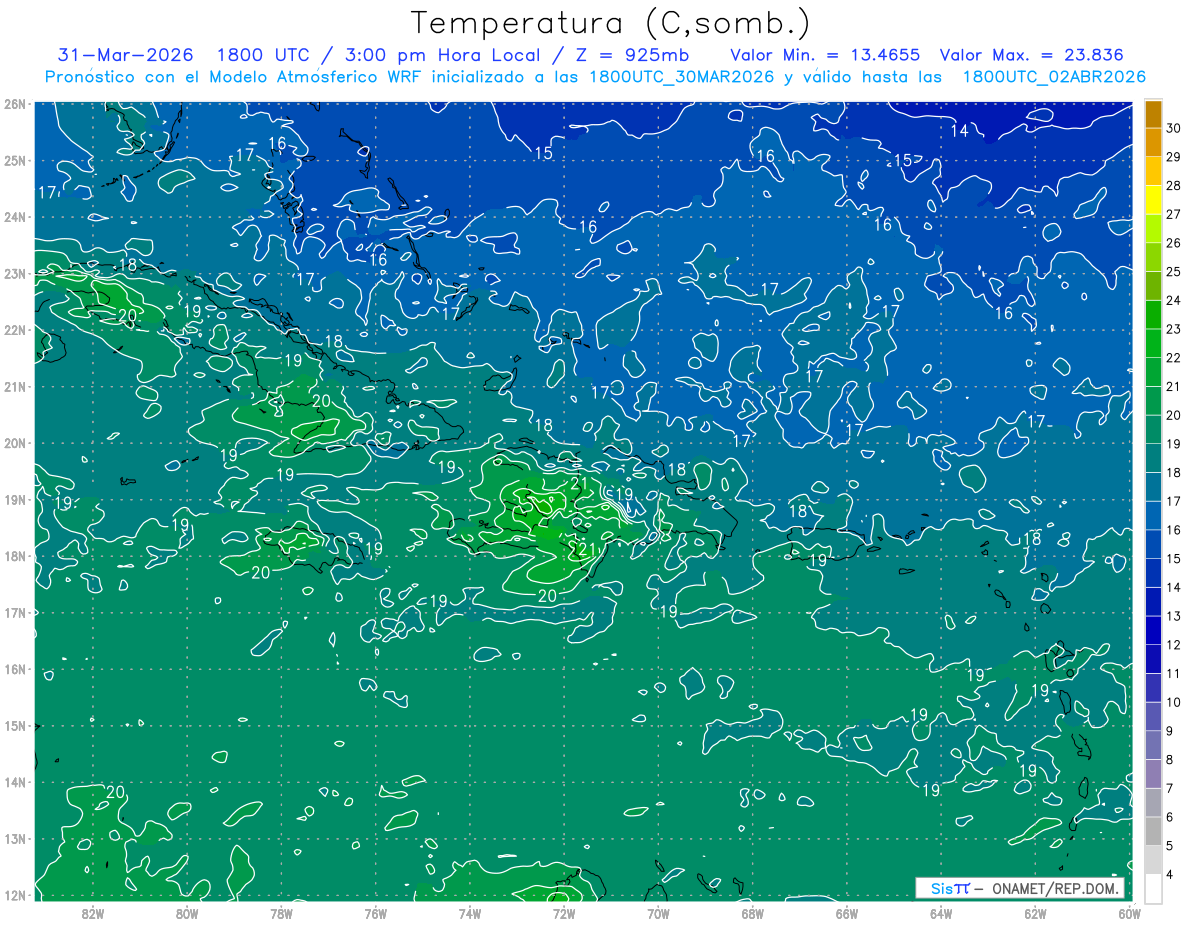Click the 1800UTC_02ABR2026 validity text
Image resolution: width=1200 pixels, height=927 pixels.
1054,77
